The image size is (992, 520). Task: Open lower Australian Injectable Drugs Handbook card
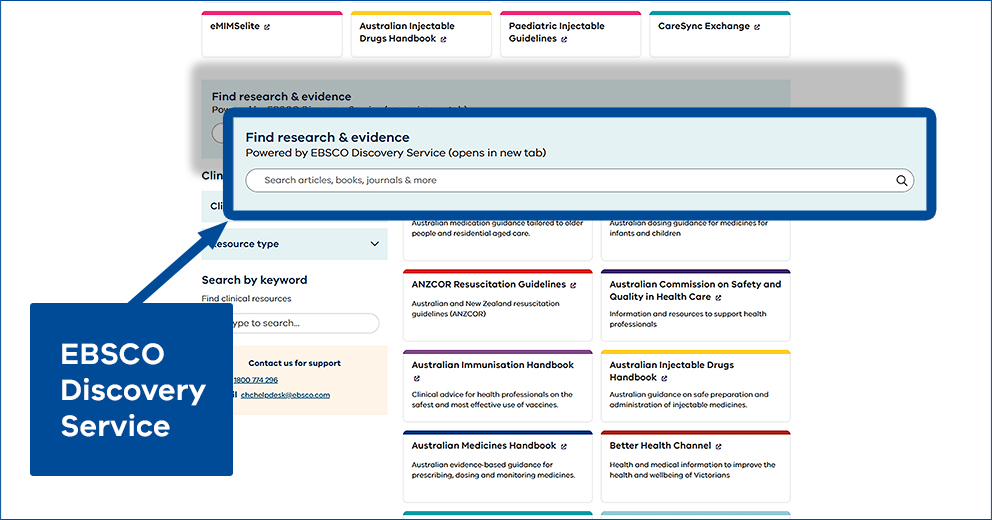[695, 386]
